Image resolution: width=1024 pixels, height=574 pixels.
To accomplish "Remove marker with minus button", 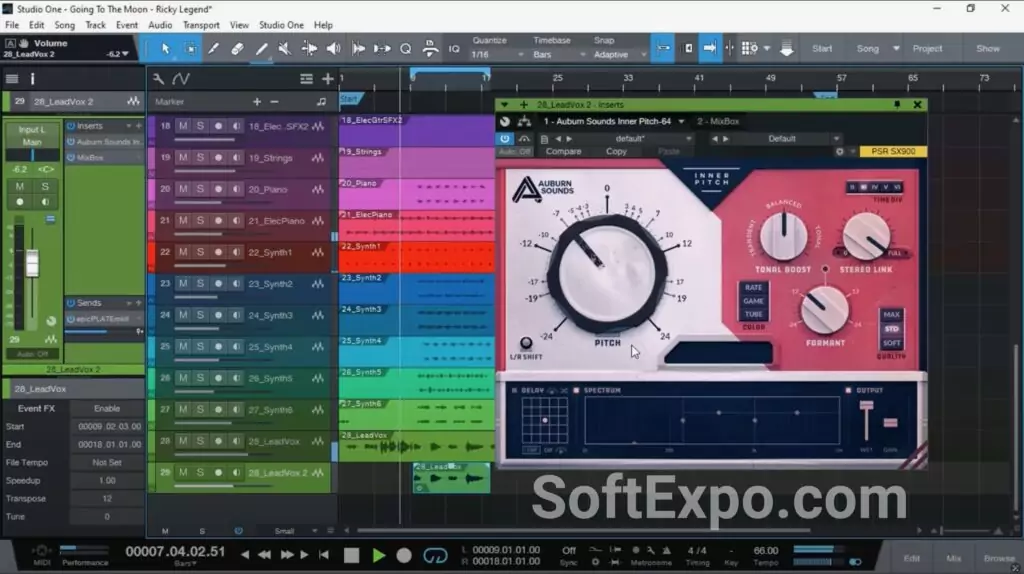I will (x=274, y=102).
